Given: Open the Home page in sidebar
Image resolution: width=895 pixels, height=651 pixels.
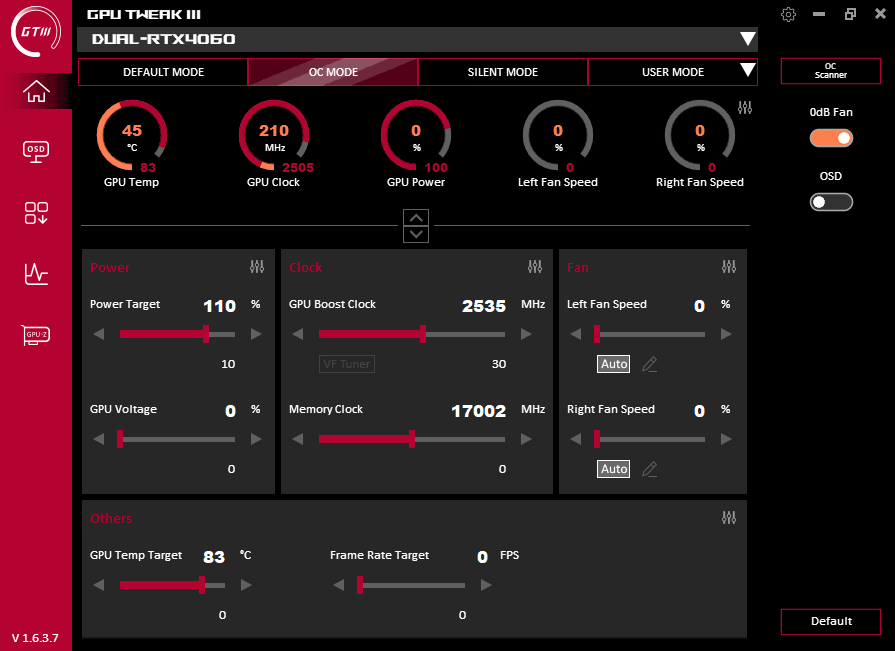Looking at the screenshot, I should (36, 91).
